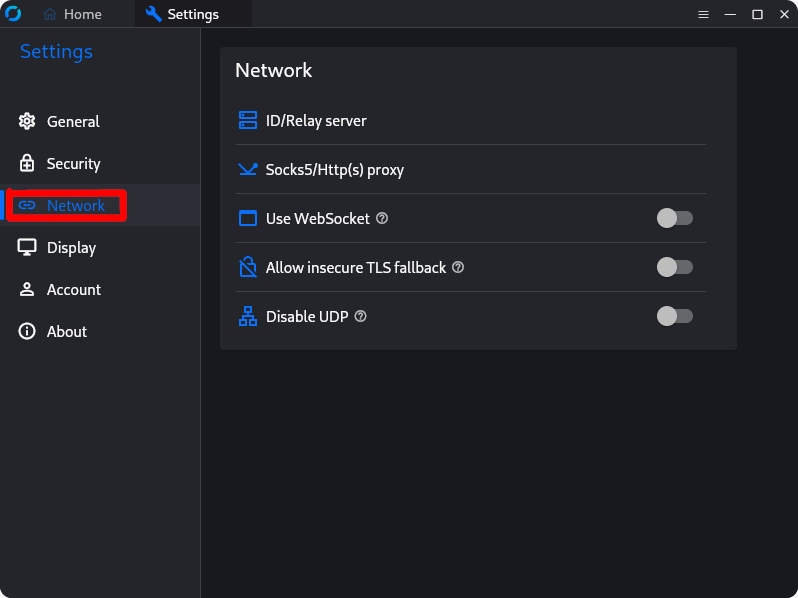Toggle the Disable UDP switch
Viewport: 798px width, 598px height.
click(674, 316)
